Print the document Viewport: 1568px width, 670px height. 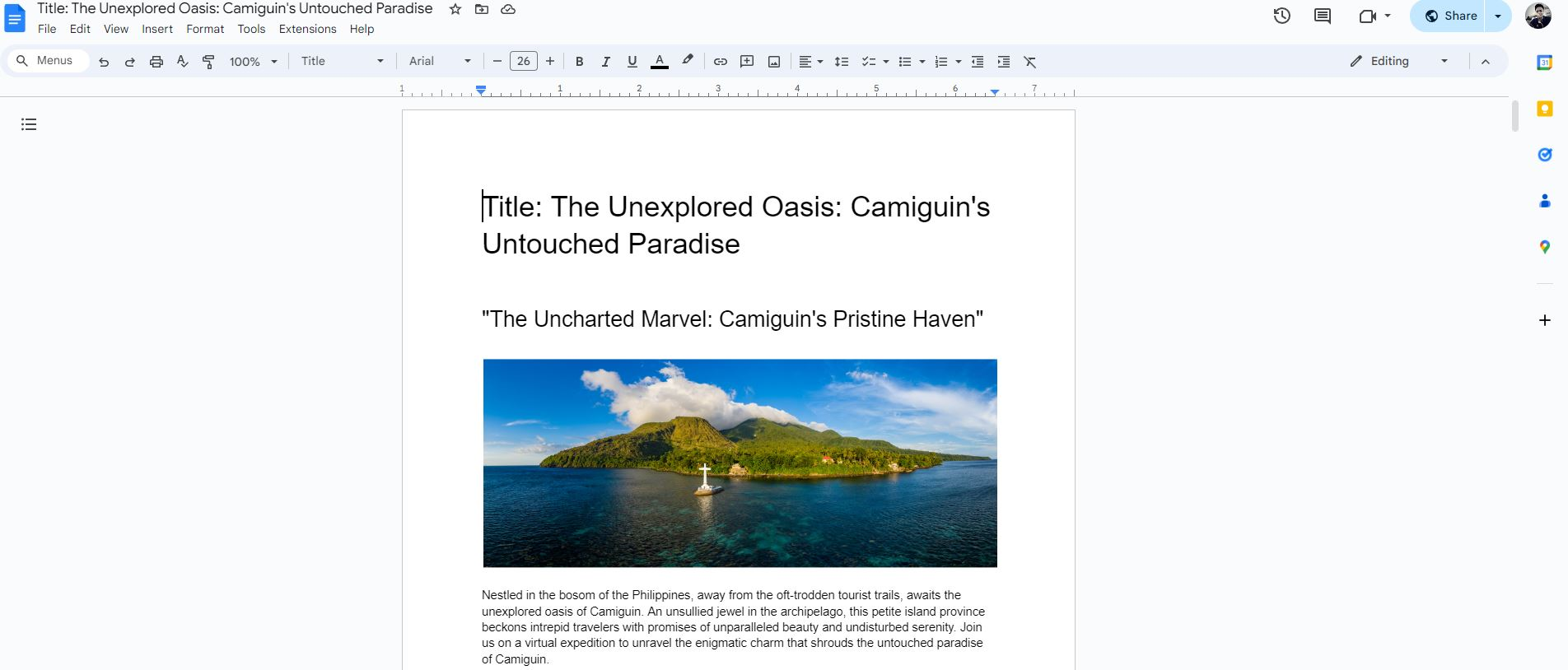click(x=156, y=62)
